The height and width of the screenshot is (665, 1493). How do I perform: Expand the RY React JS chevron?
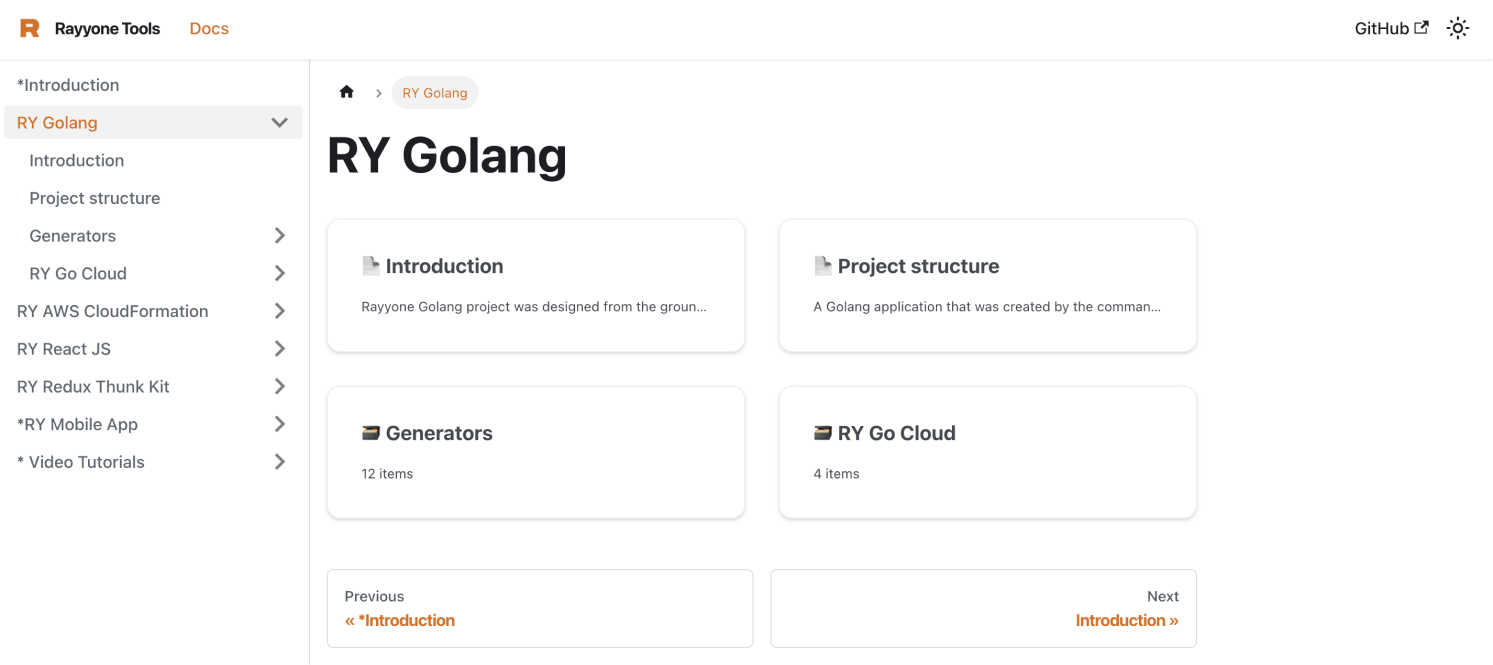(280, 349)
